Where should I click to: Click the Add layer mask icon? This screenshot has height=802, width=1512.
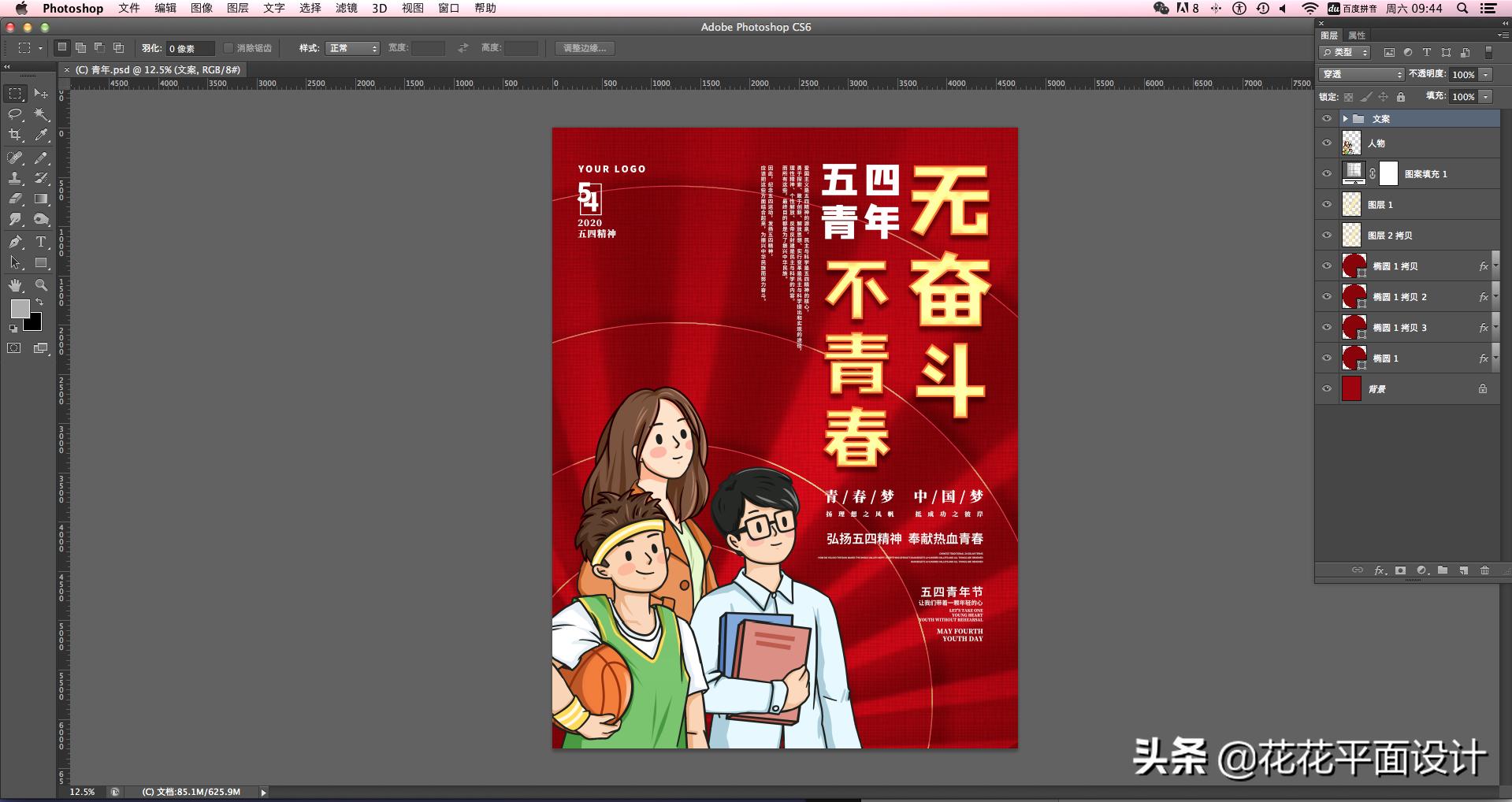pos(1400,570)
